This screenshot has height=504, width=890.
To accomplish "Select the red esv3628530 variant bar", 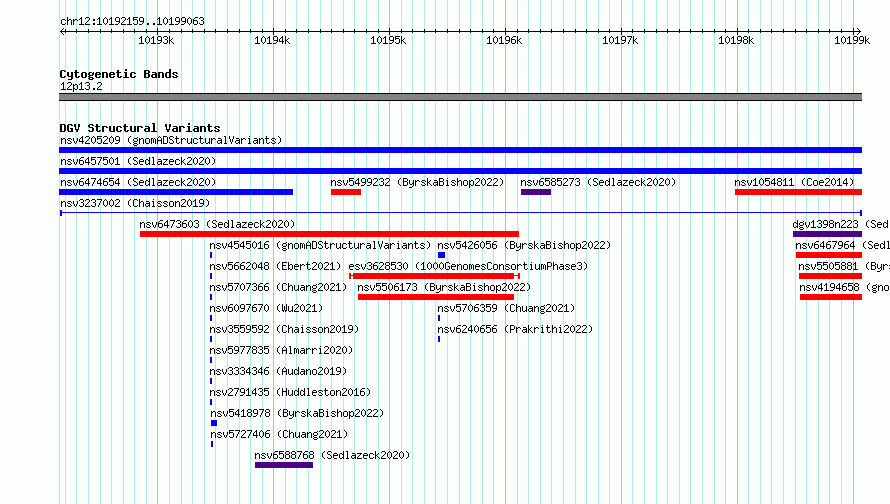I will 434,276.
